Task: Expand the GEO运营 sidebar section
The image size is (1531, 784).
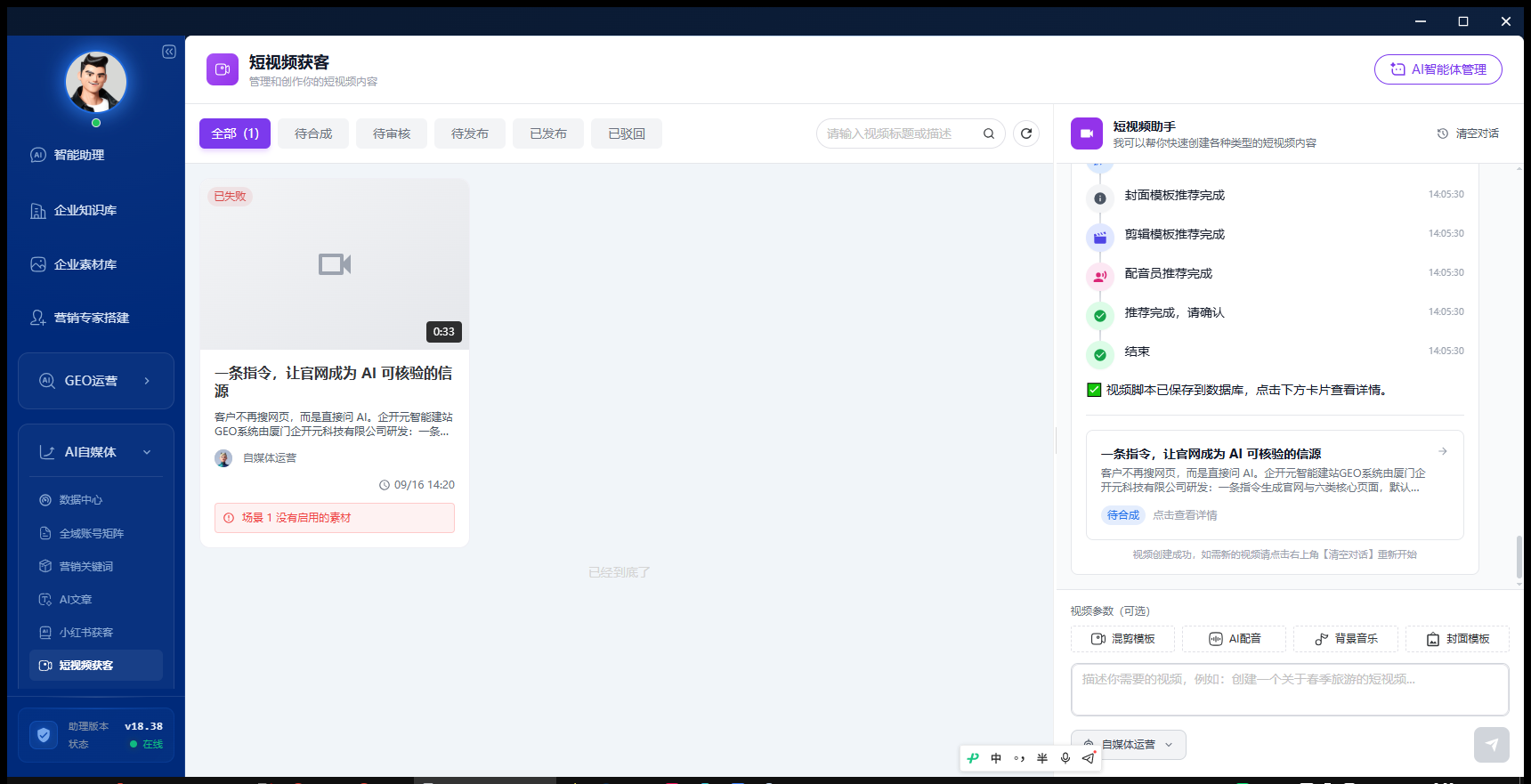Action: click(96, 381)
